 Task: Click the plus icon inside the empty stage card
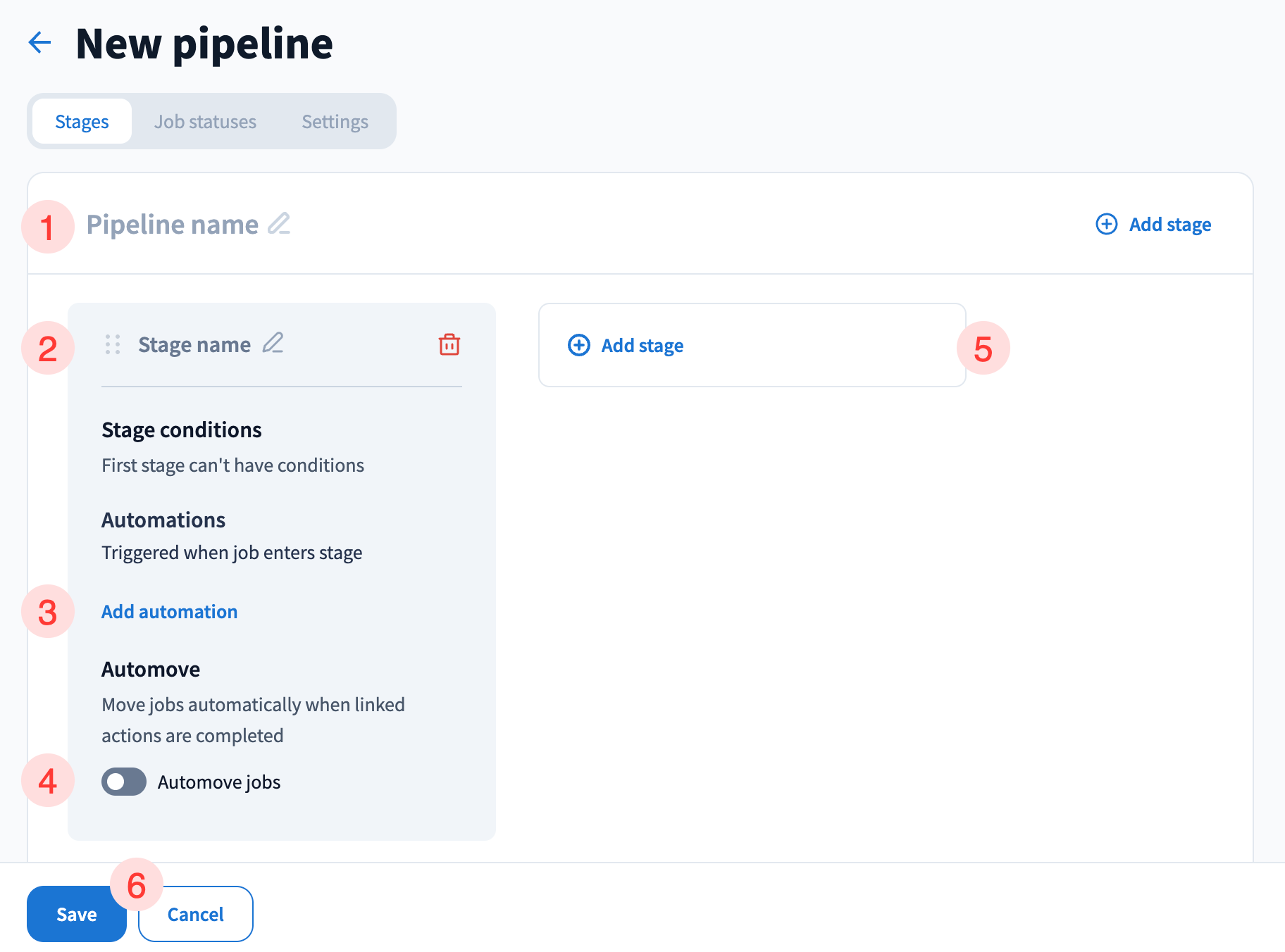[578, 346]
